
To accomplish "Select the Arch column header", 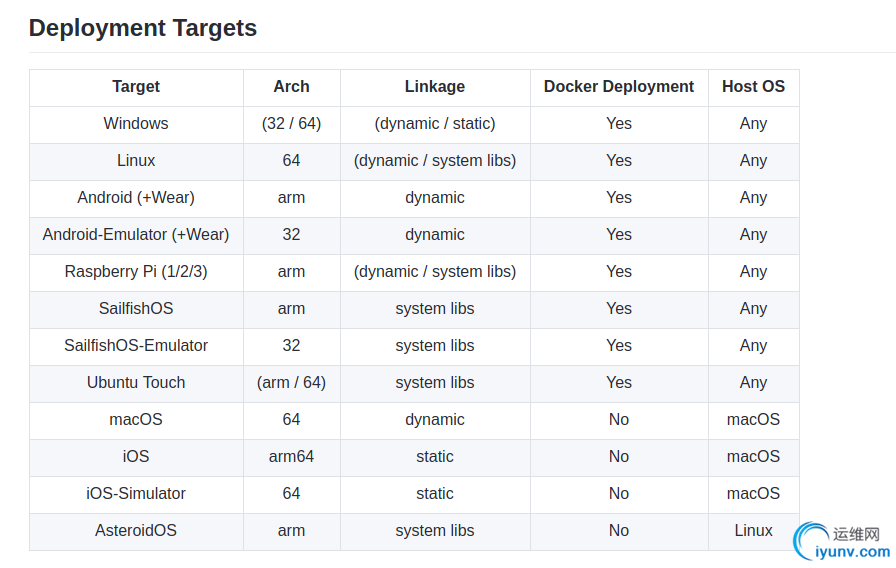I will pyautogui.click(x=291, y=86).
